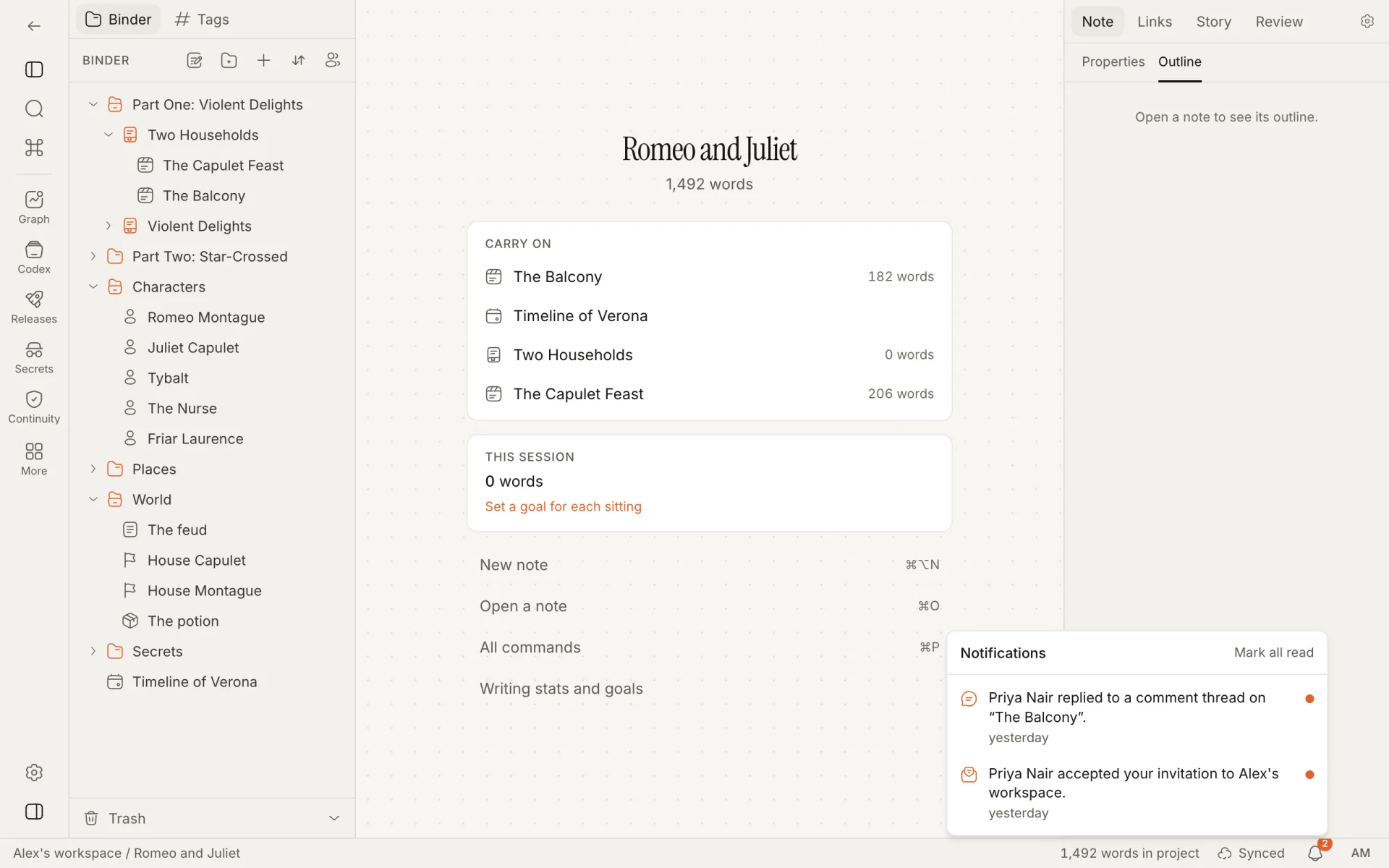
Task: Open the Secrets section in the rail
Action: (34, 357)
